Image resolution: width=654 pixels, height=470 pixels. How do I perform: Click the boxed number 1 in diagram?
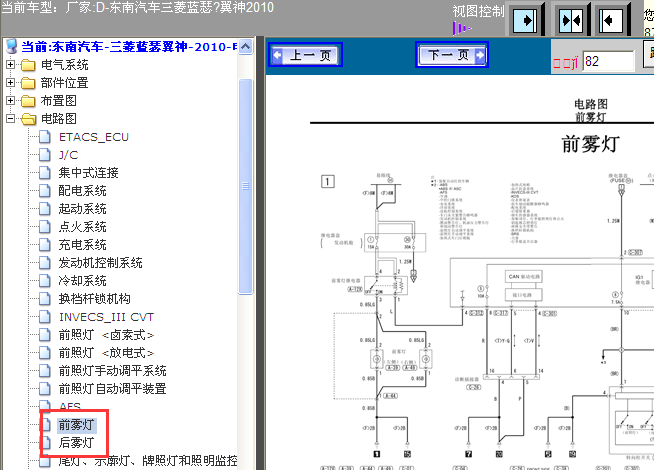click(327, 182)
